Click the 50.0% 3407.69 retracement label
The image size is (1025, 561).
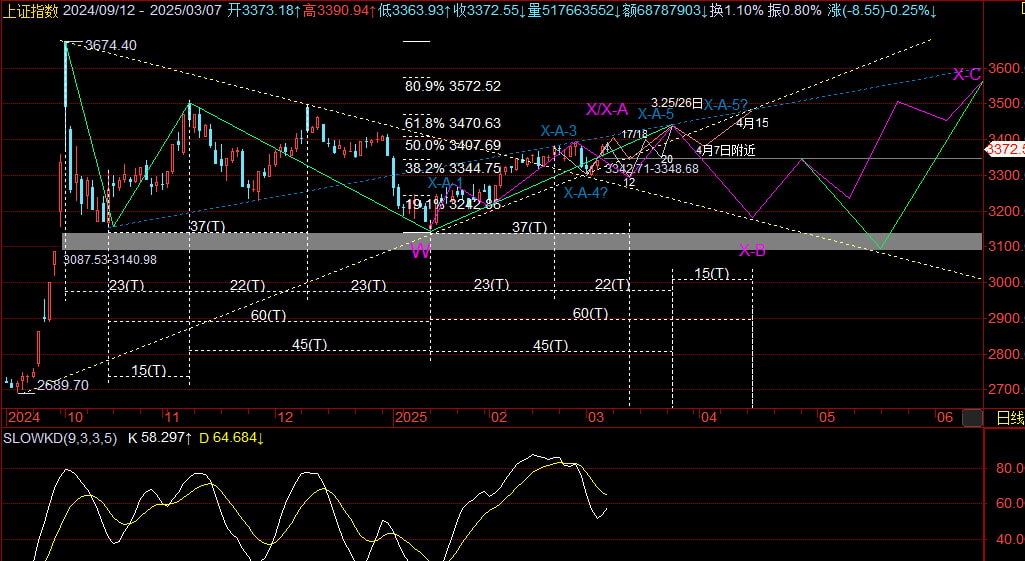453,145
